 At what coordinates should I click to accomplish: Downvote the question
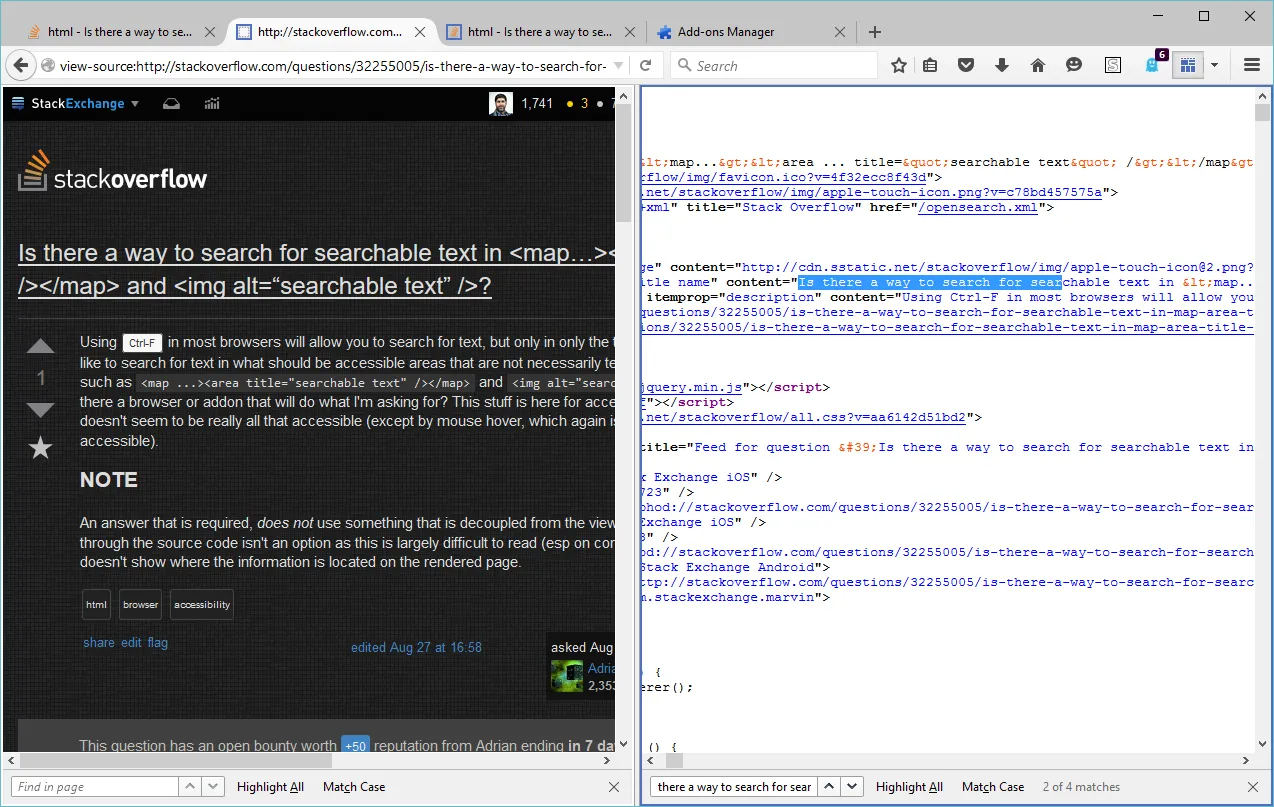(x=40, y=410)
